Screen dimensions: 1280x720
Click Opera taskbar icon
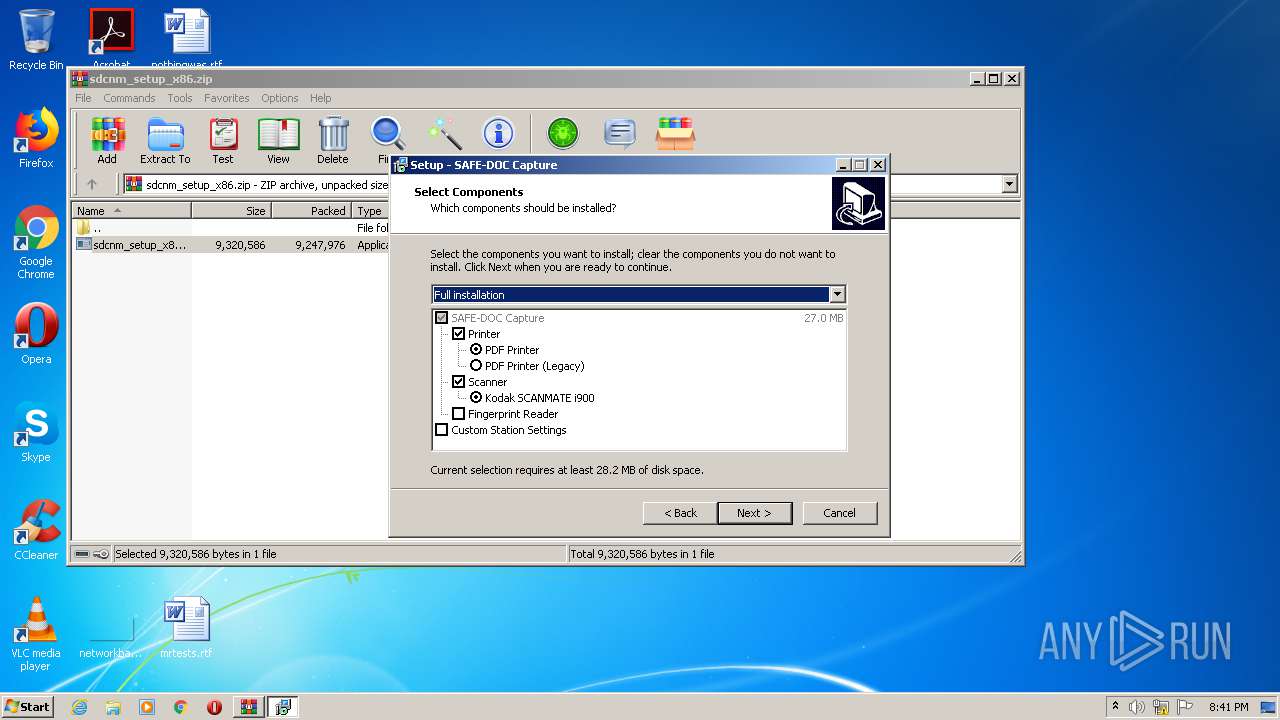pyautogui.click(x=214, y=707)
